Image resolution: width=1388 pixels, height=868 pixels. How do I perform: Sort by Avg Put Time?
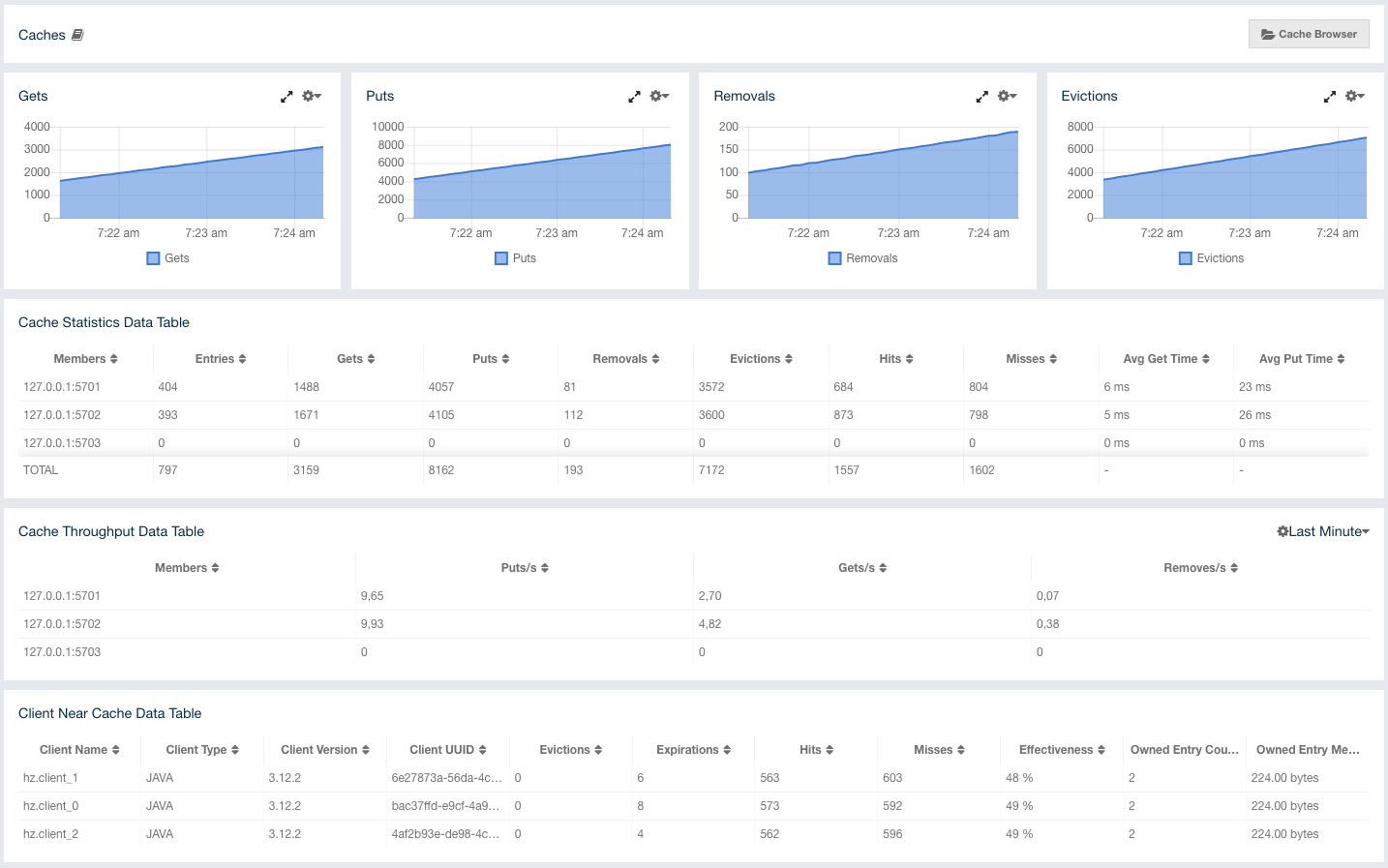click(x=1302, y=359)
